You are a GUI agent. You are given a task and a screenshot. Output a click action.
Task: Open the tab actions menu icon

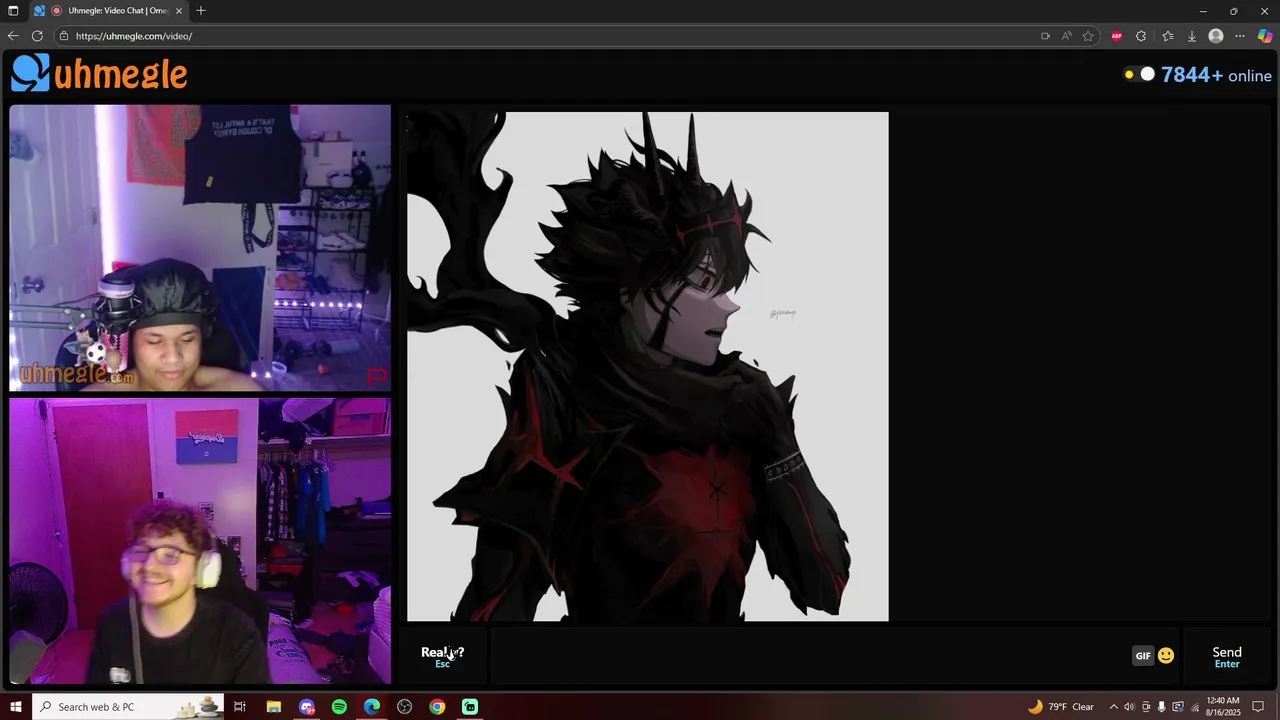coord(13,11)
